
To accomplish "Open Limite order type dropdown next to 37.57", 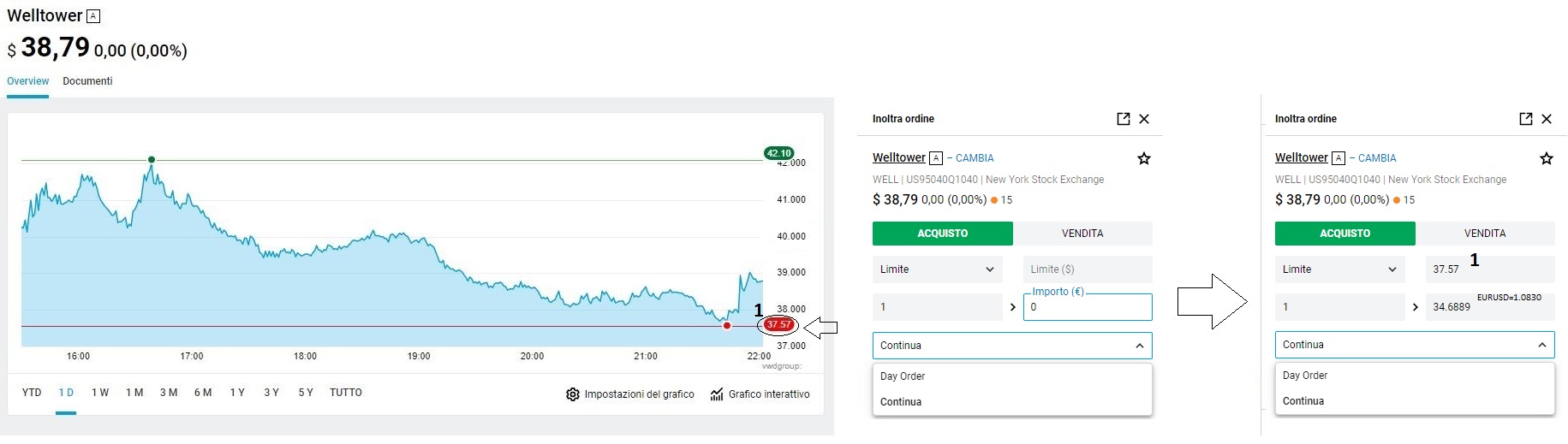I will tap(1339, 269).
